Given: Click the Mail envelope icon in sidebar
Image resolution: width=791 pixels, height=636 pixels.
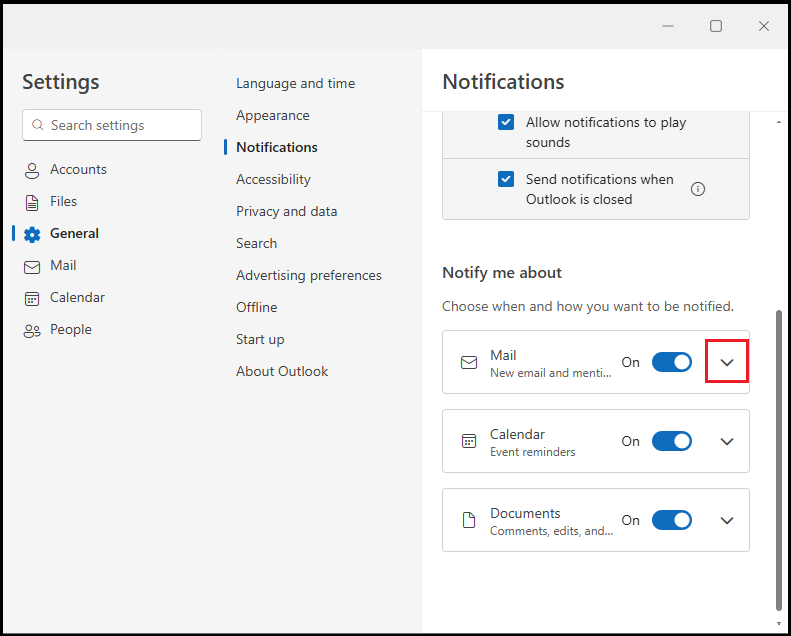Looking at the screenshot, I should [x=32, y=266].
